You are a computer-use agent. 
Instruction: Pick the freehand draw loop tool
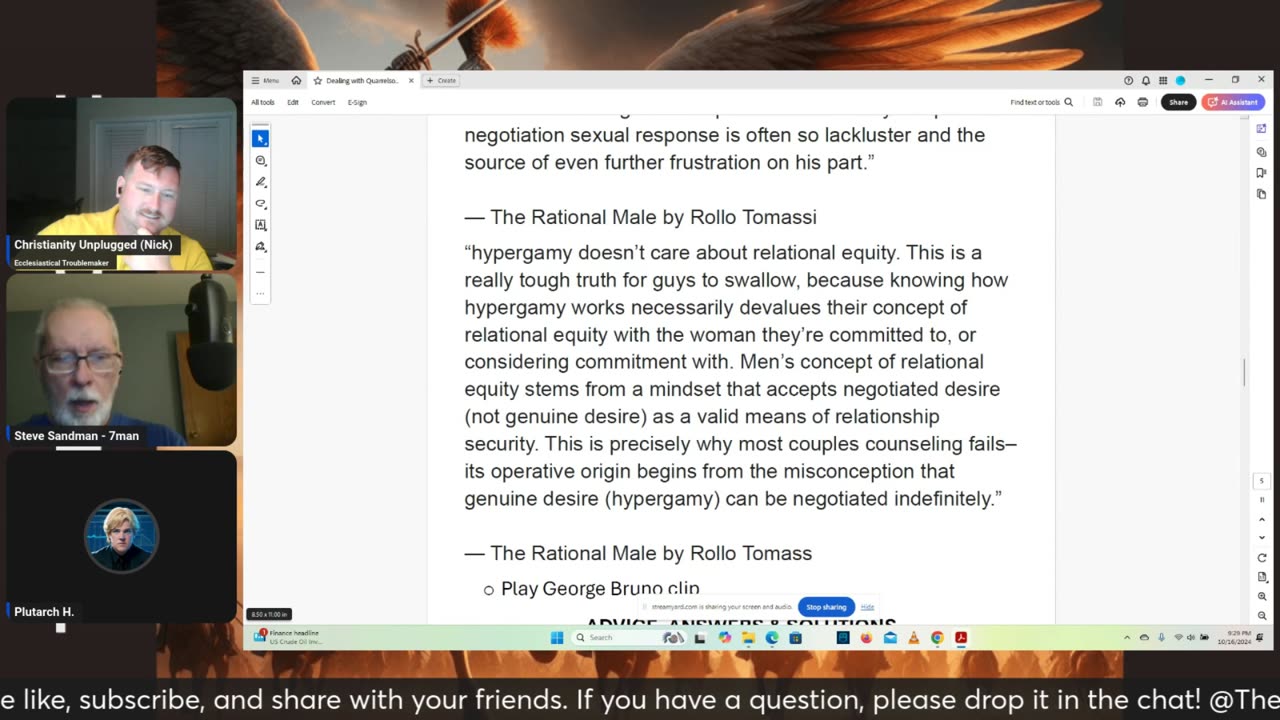261,204
